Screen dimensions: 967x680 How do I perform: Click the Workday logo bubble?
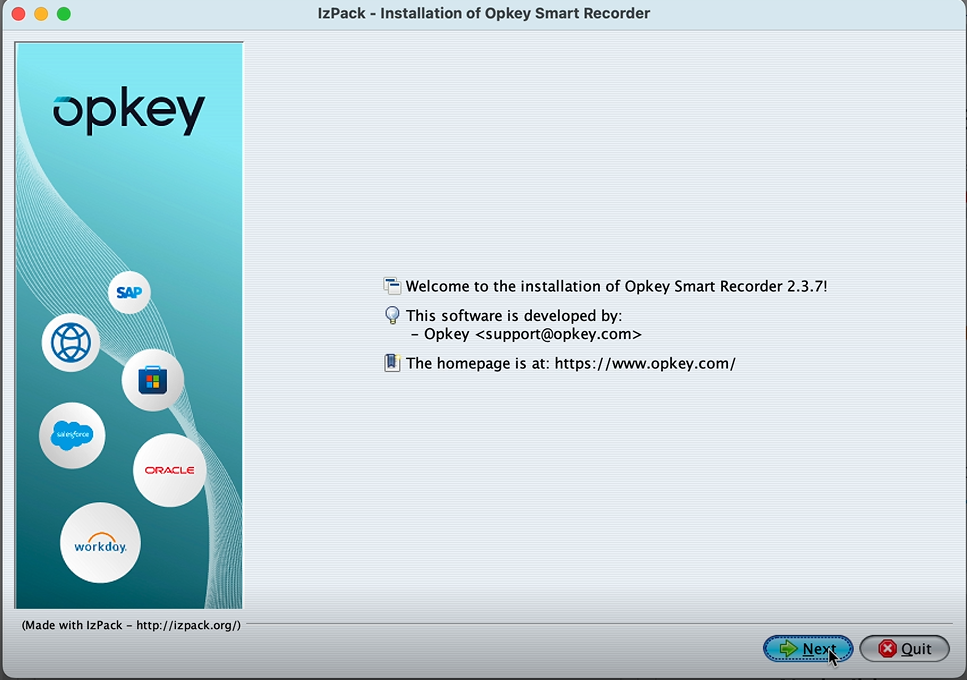click(x=101, y=543)
